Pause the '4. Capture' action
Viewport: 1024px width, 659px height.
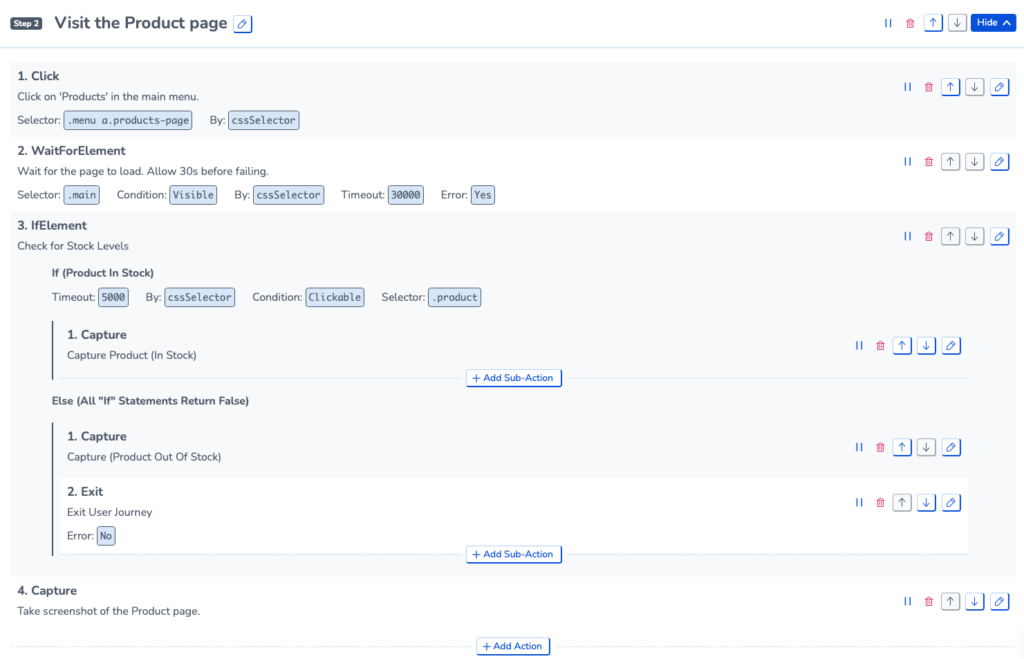(908, 602)
